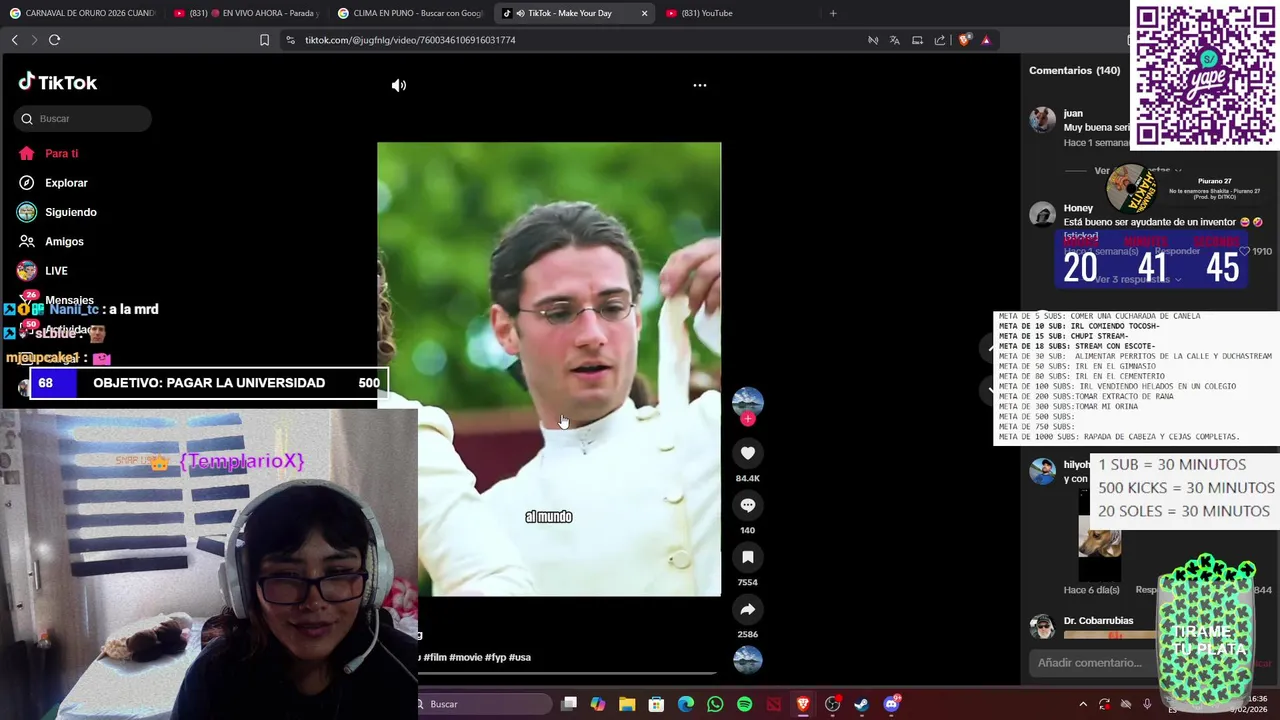
Task: Switch to CARNAVAL DE ORURO 2026 tab
Action: pos(82,13)
